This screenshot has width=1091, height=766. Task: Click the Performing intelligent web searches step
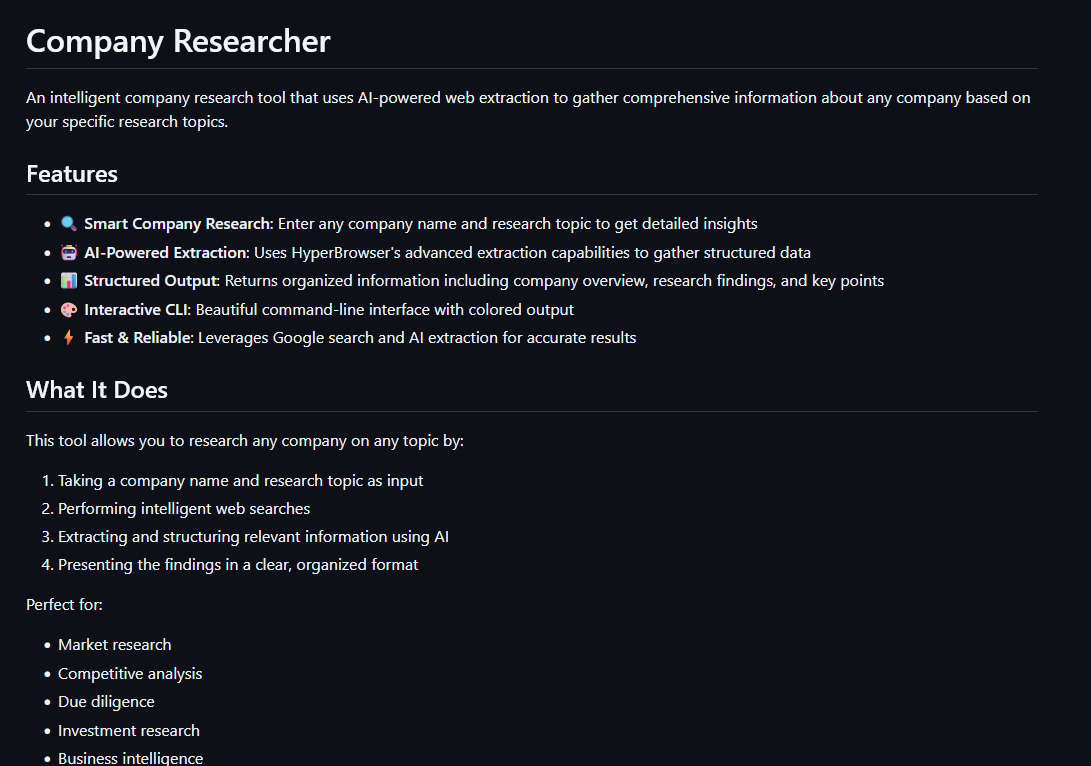click(184, 509)
